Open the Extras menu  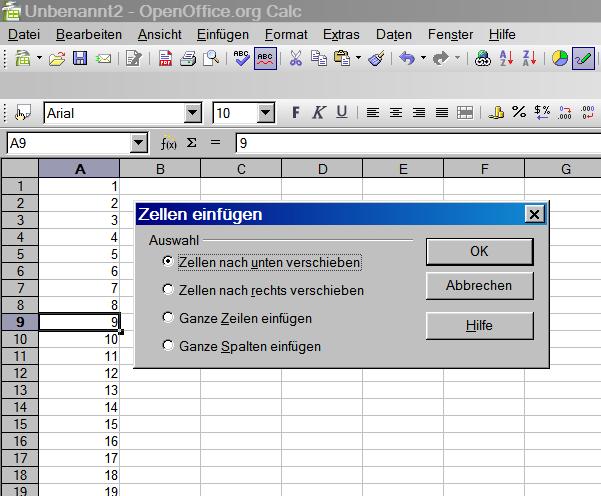pyautogui.click(x=341, y=34)
